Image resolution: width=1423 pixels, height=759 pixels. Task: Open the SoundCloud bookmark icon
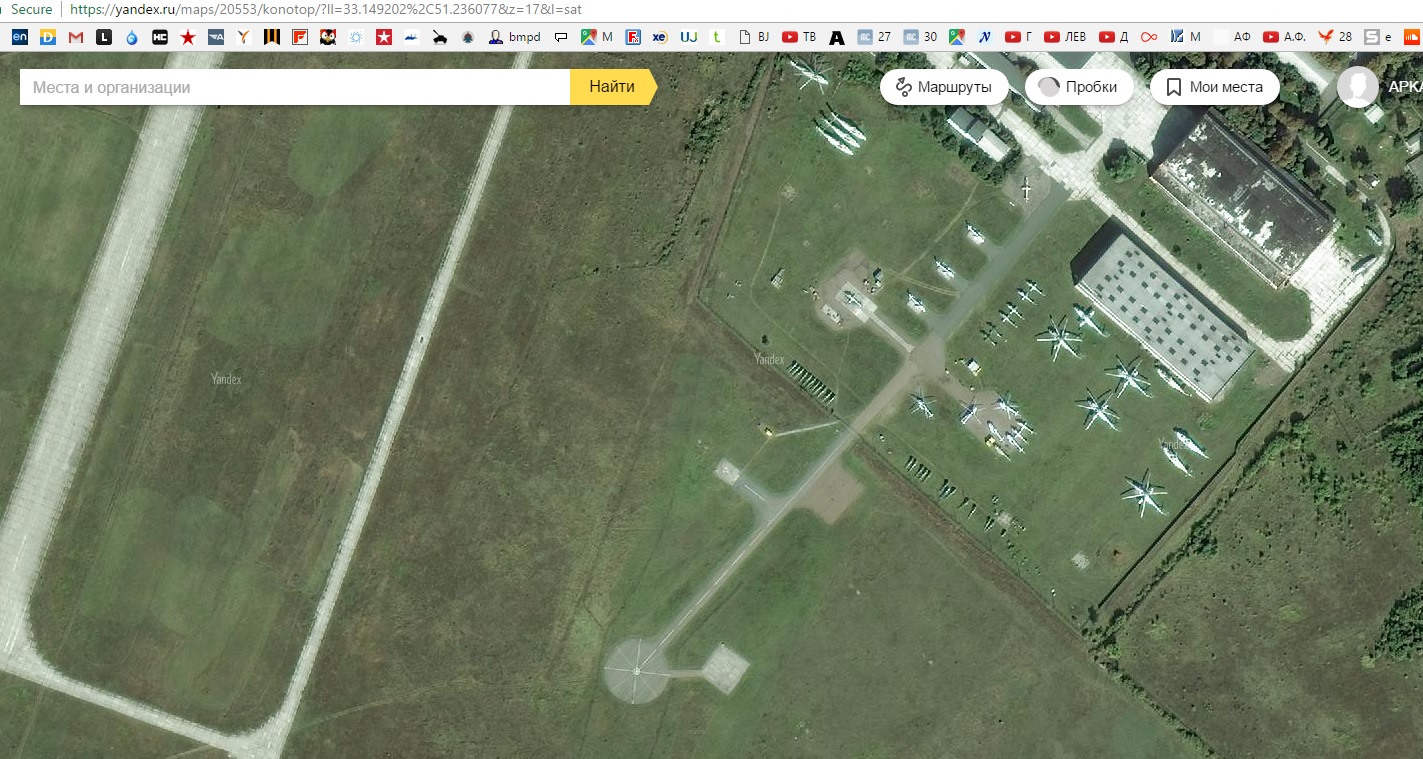coord(1412,37)
